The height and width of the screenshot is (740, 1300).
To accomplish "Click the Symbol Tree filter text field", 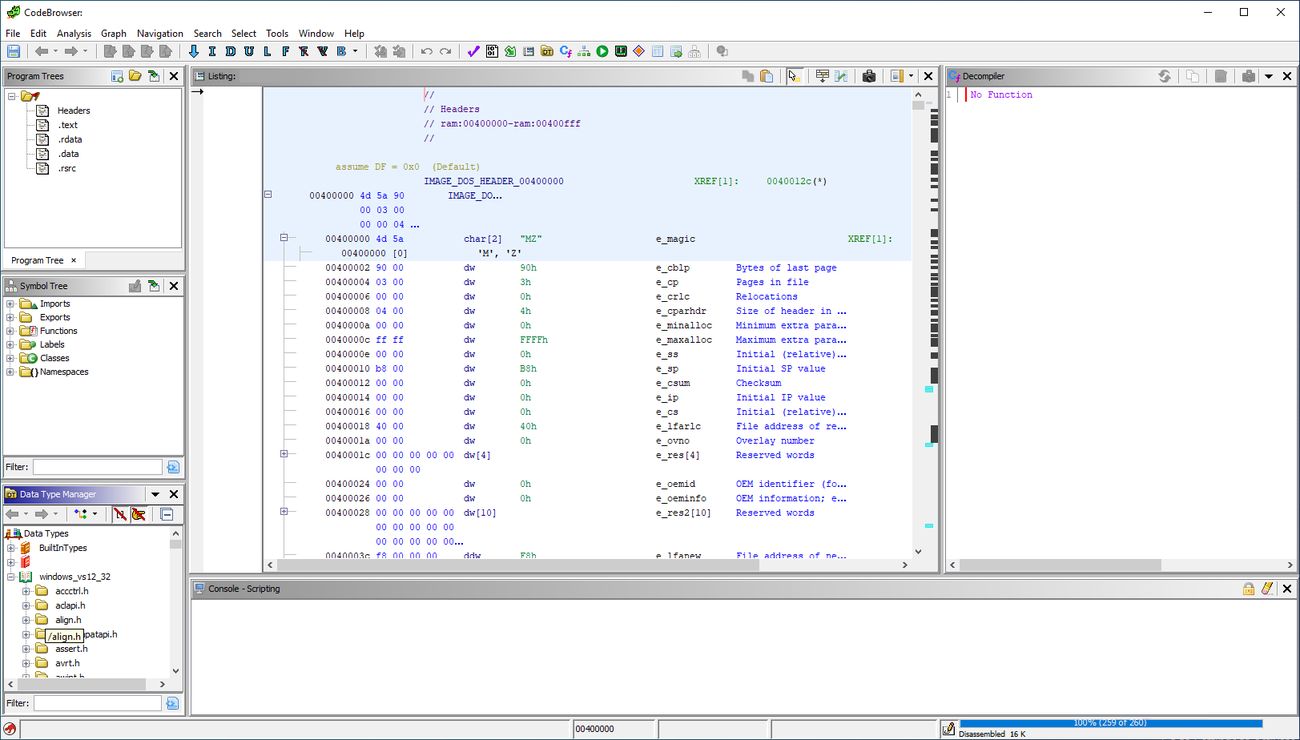I will (97, 467).
